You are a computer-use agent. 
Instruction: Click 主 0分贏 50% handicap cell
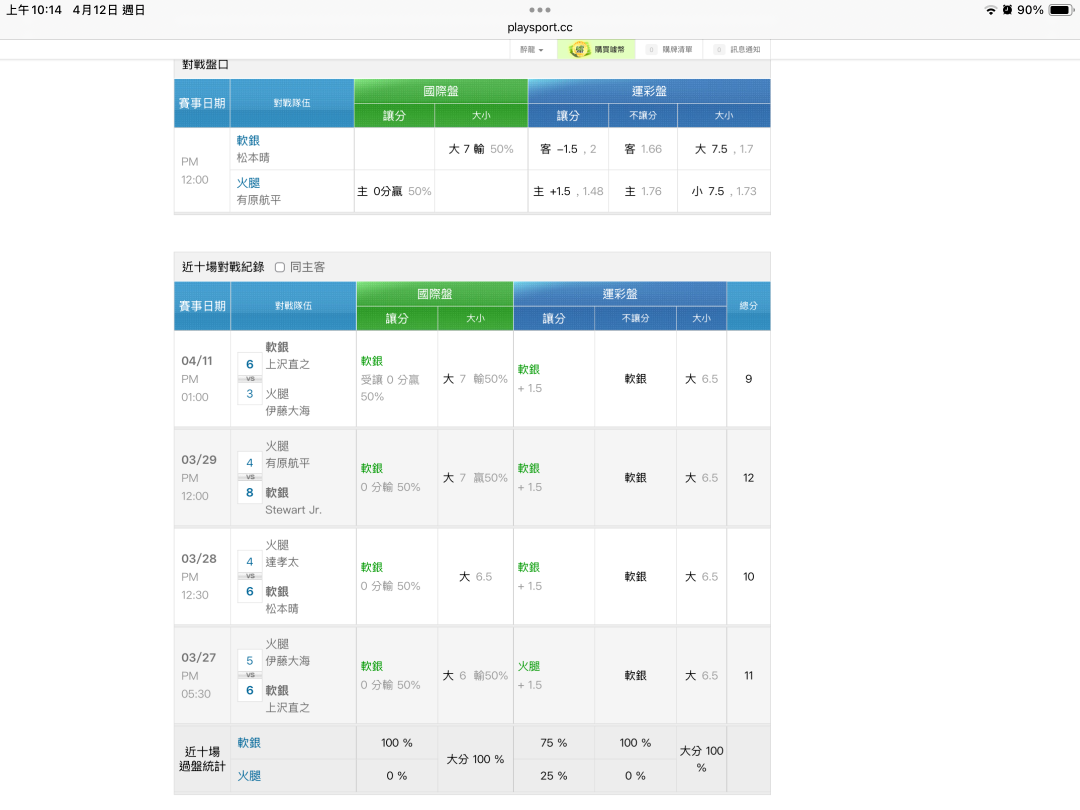click(x=394, y=191)
